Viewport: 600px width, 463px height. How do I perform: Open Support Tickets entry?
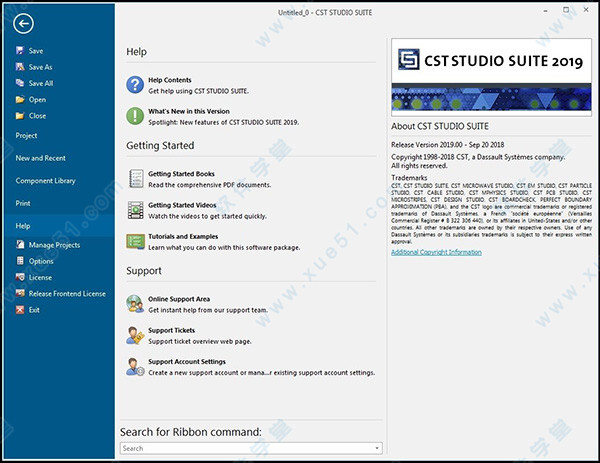(171, 330)
